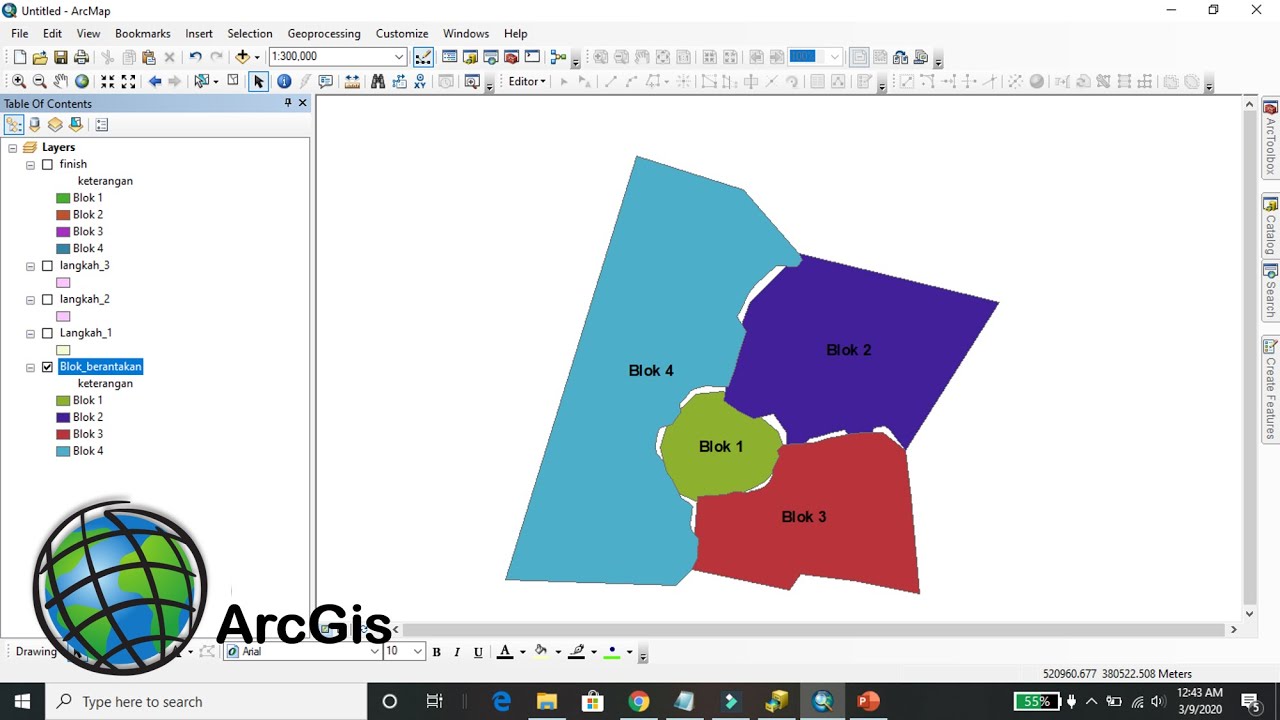Open the Create Features side tab
This screenshot has width=1280, height=720.
[x=1270, y=390]
